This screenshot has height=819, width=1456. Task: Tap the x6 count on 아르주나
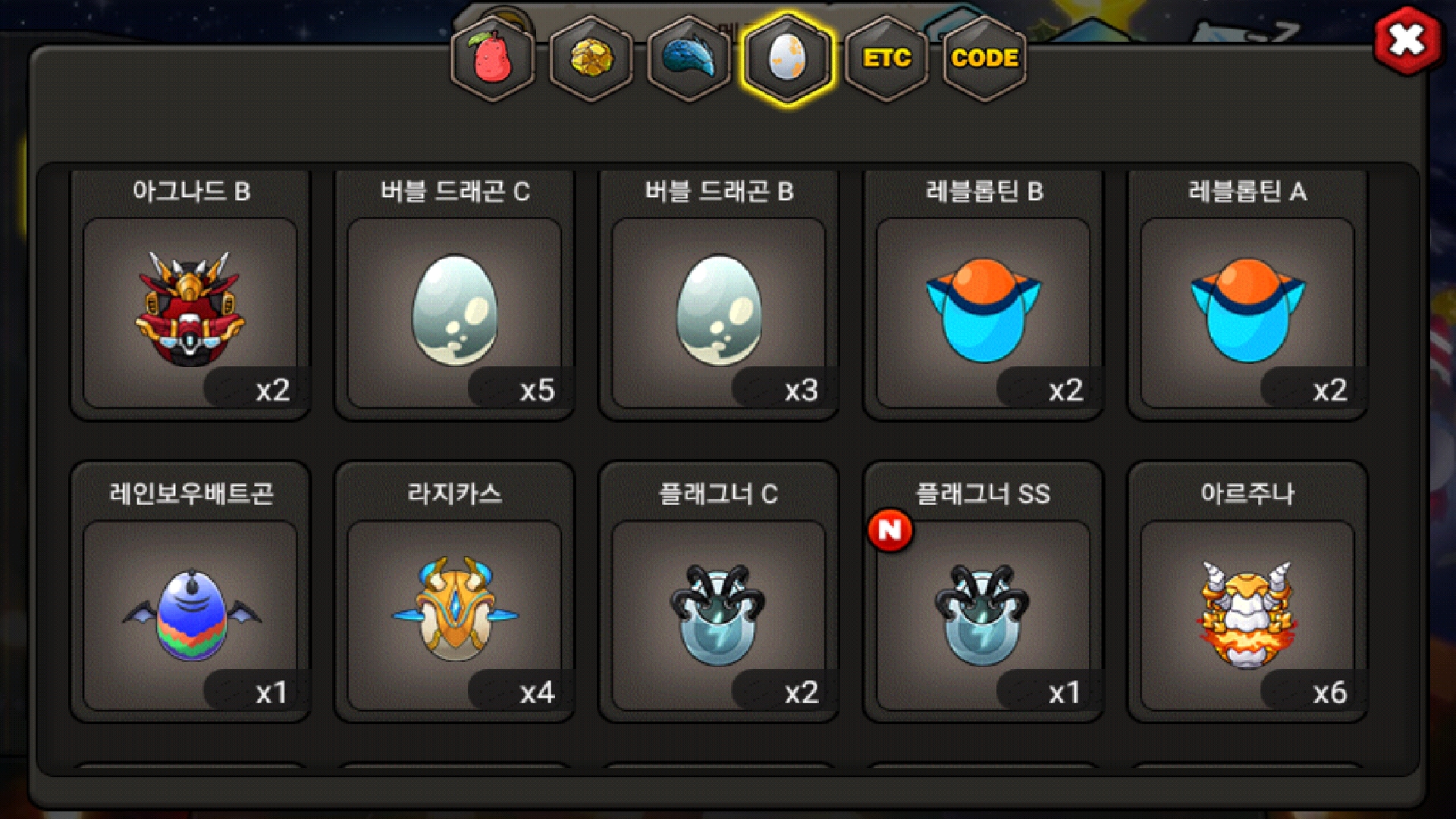[1329, 692]
